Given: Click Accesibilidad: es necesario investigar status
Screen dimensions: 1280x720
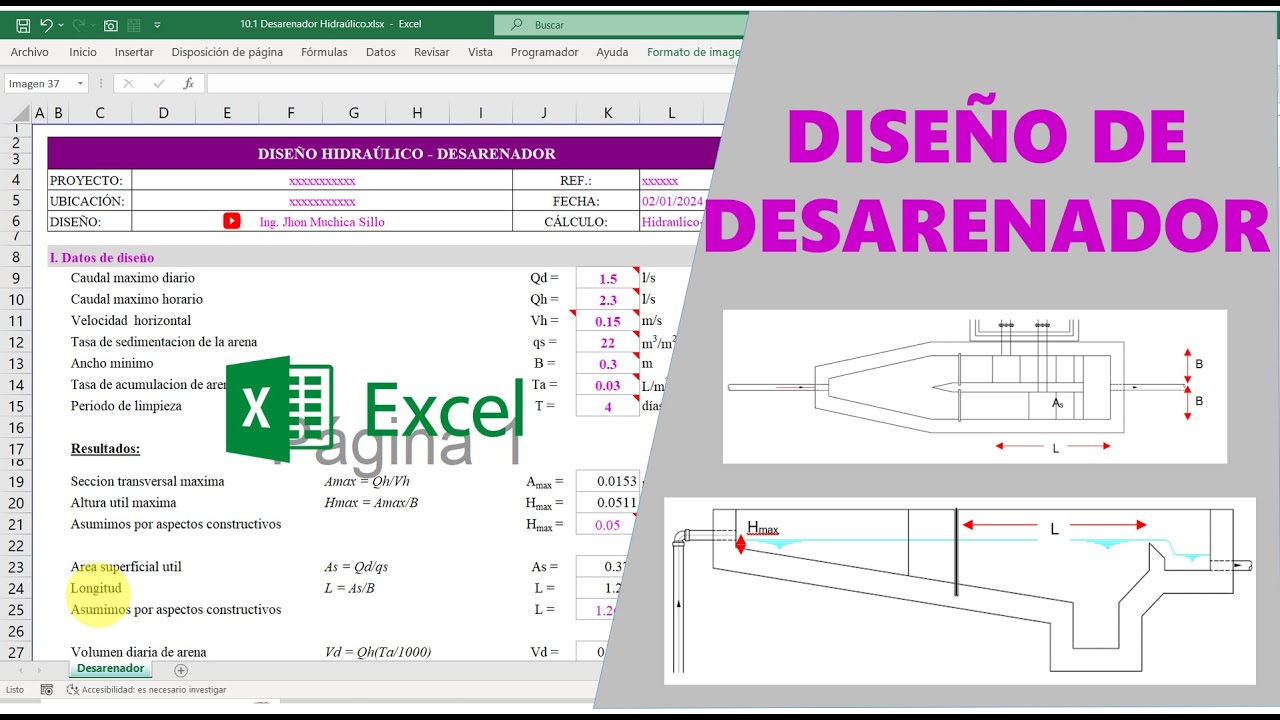Looking at the screenshot, I should (x=147, y=690).
